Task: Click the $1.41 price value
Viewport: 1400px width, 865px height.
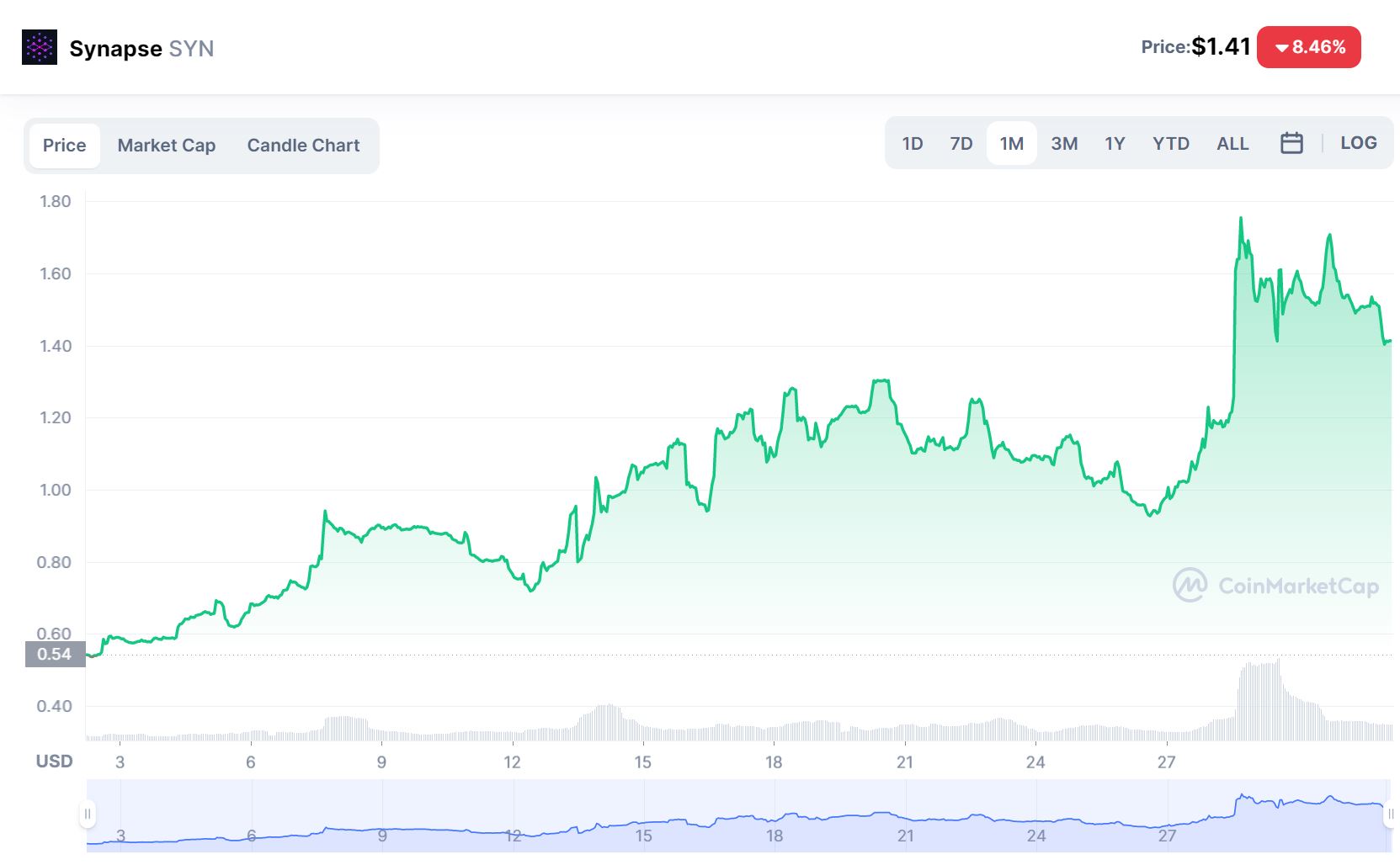Action: coord(1222,46)
